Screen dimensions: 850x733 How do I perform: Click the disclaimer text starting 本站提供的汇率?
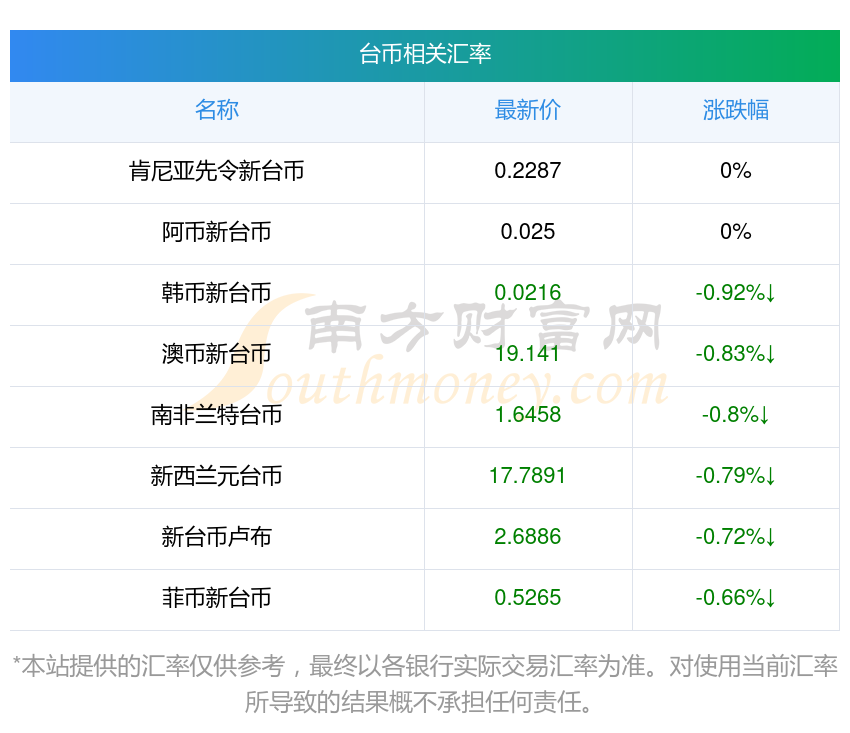425,684
